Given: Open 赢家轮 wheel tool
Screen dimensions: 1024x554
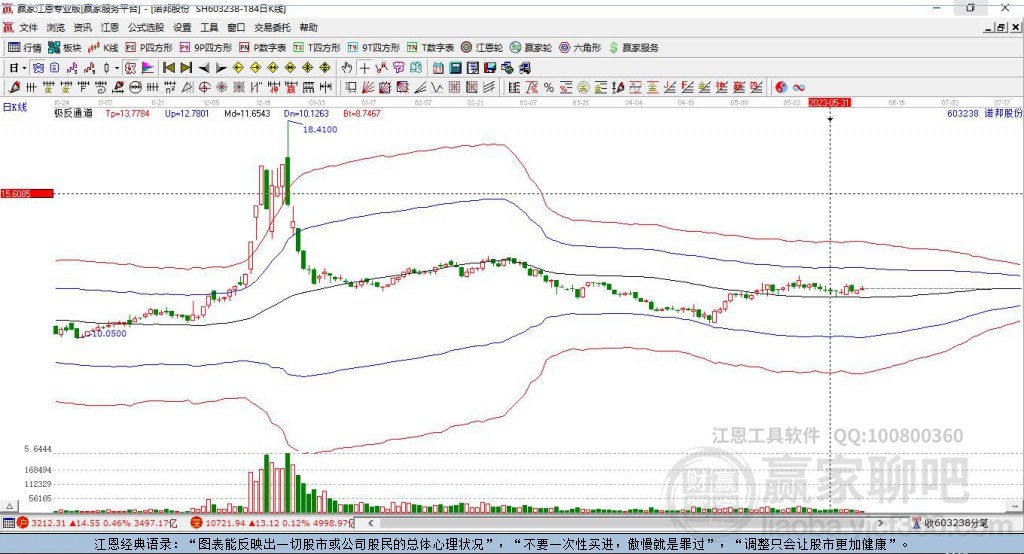Looking at the screenshot, I should (x=531, y=48).
